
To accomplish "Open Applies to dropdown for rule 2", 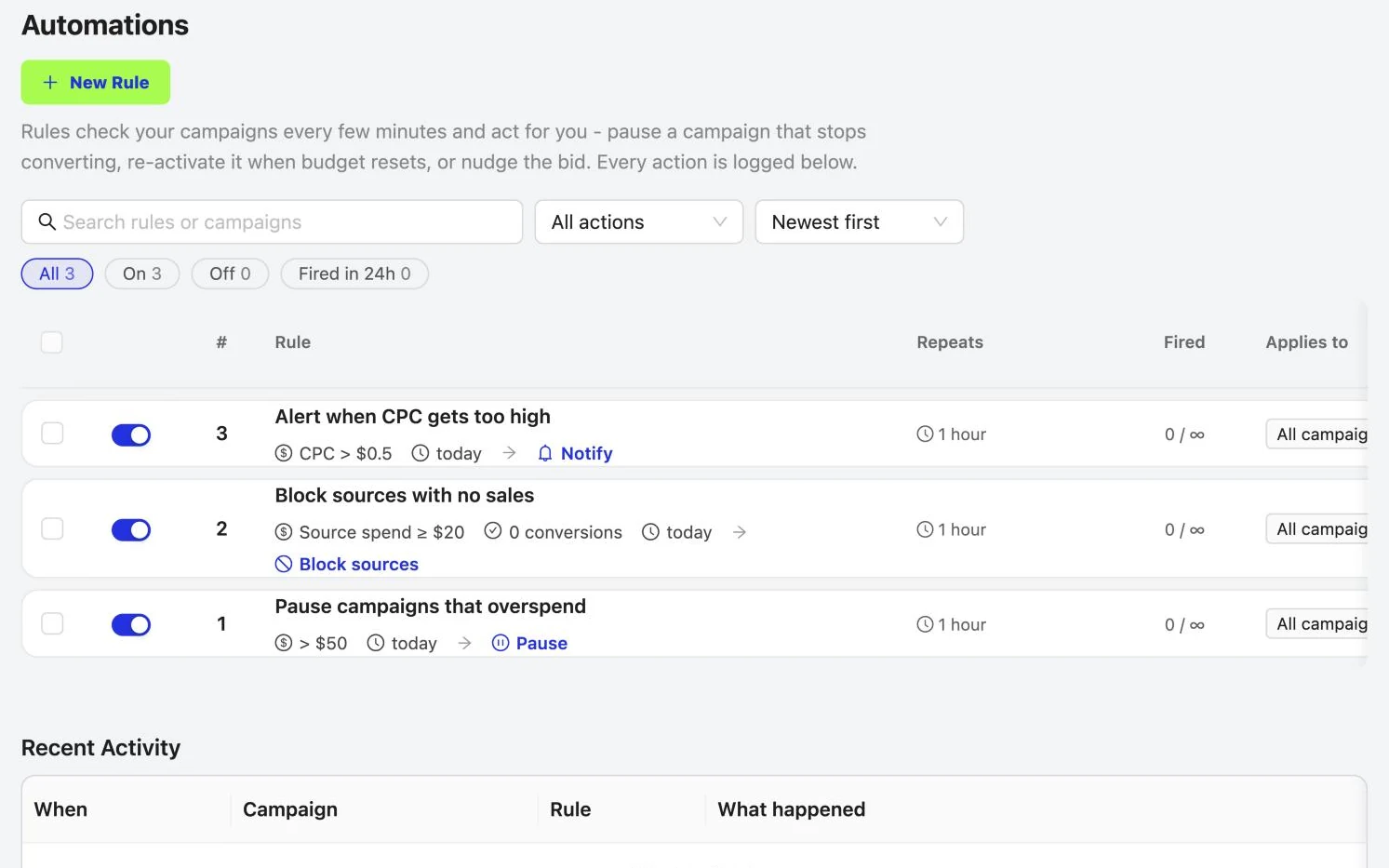I will point(1317,528).
